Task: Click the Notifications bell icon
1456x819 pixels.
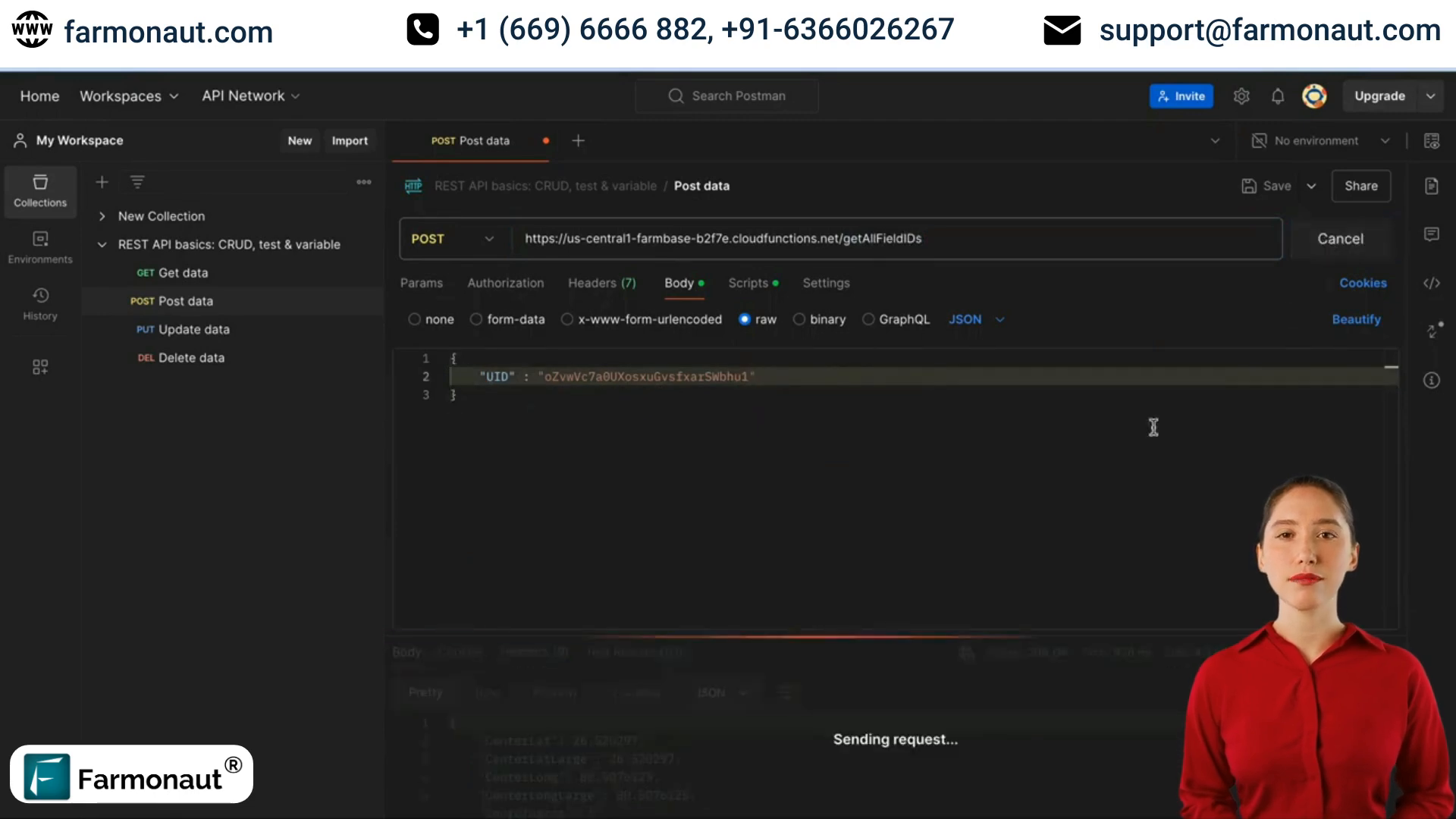Action: tap(1278, 95)
